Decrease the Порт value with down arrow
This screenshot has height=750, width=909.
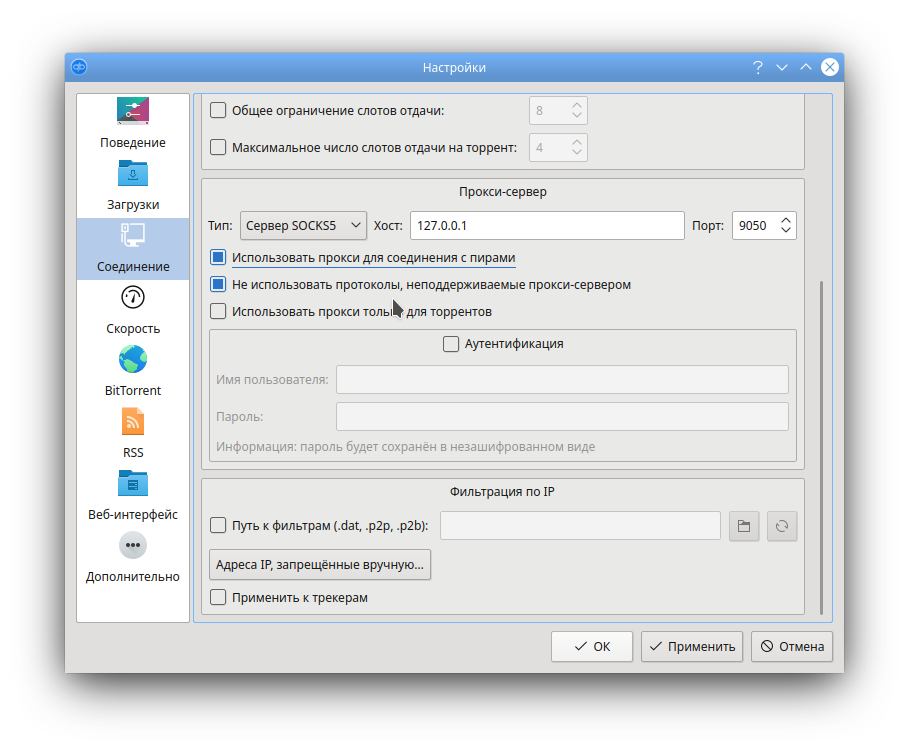click(786, 230)
